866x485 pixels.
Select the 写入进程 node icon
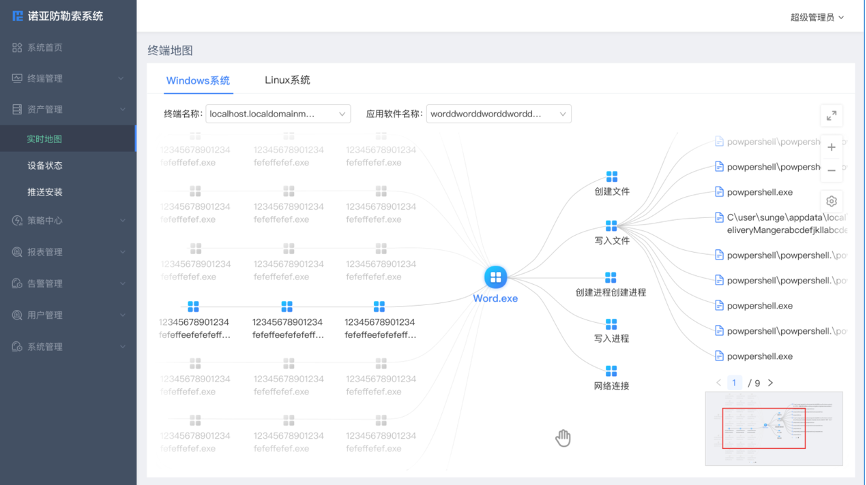click(611, 324)
